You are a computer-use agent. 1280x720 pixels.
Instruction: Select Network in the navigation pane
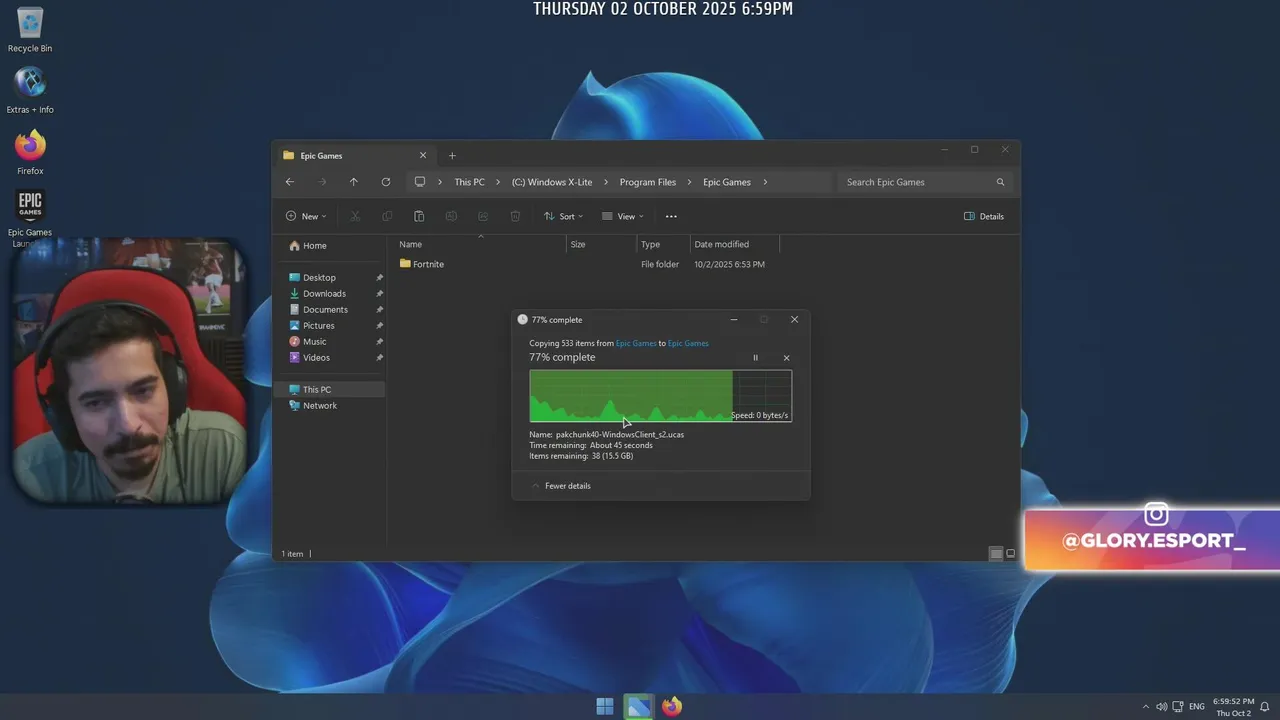pyautogui.click(x=320, y=405)
